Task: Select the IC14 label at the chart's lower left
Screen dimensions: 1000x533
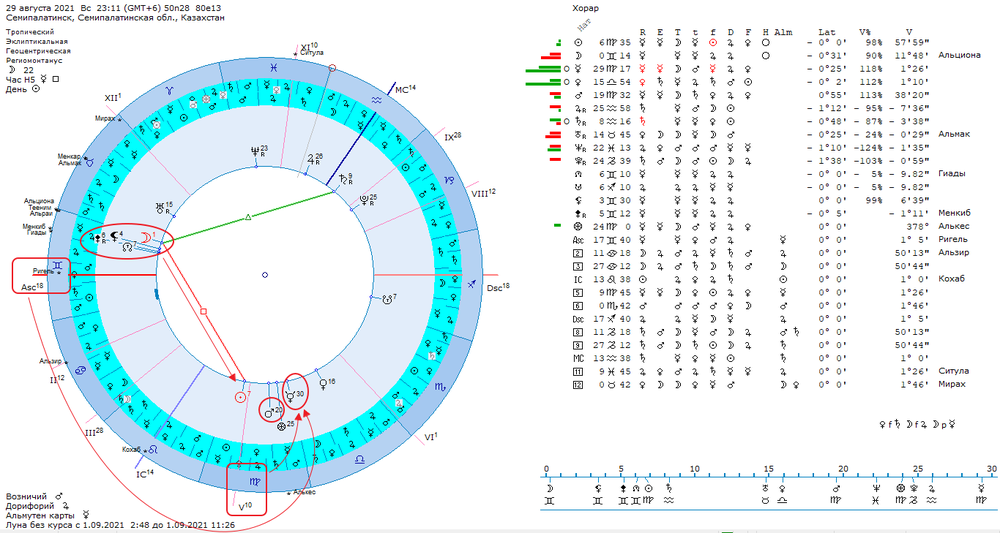Action: tap(147, 474)
